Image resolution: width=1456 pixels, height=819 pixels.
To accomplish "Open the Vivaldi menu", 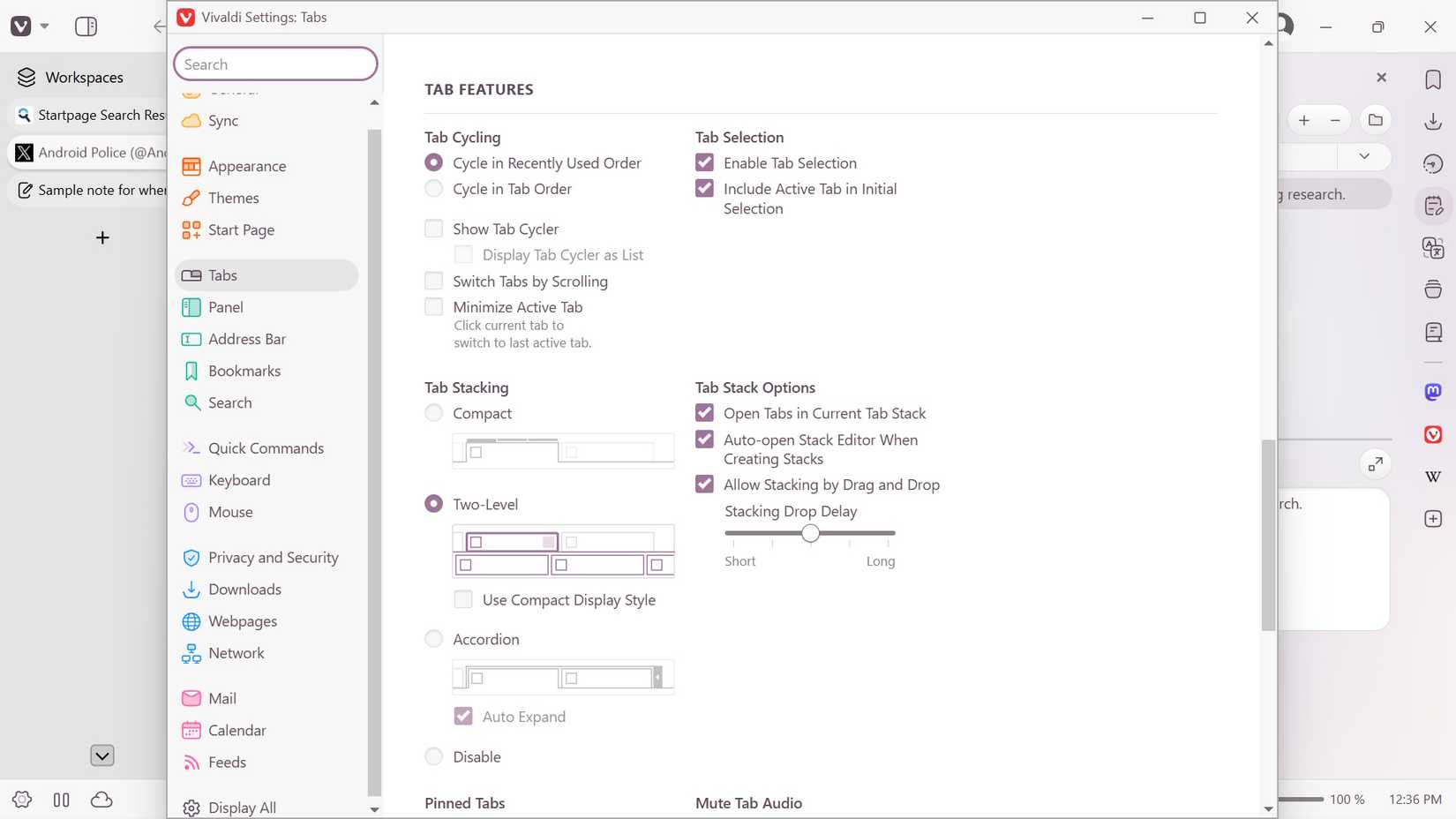I will click(19, 26).
